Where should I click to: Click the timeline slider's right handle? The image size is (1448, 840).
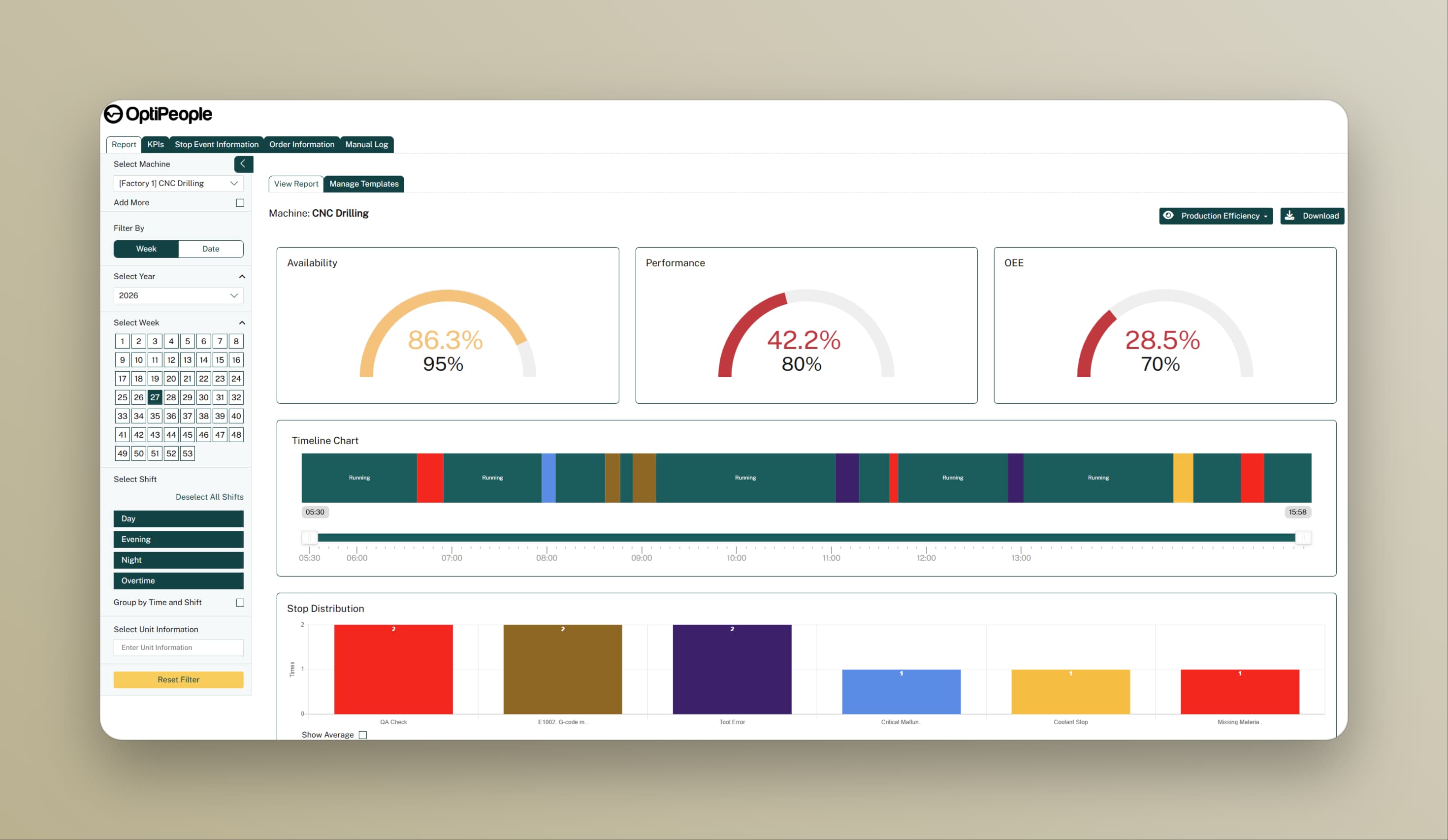coord(1303,538)
